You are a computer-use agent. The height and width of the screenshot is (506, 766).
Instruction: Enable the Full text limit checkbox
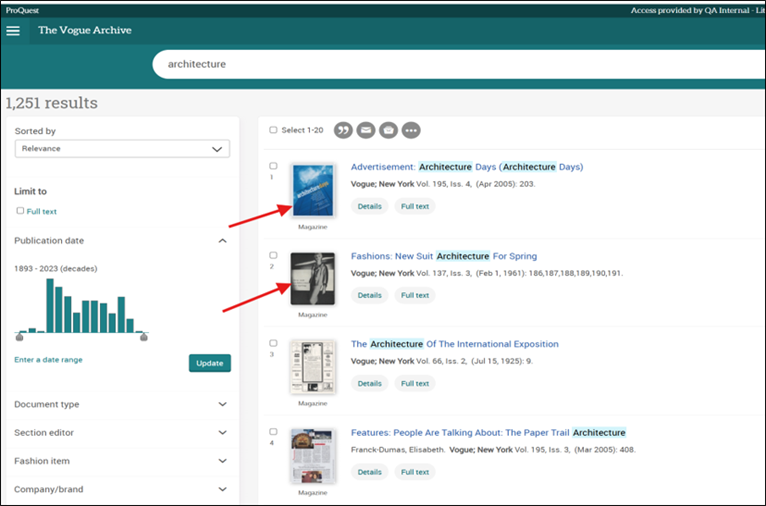click(20, 211)
